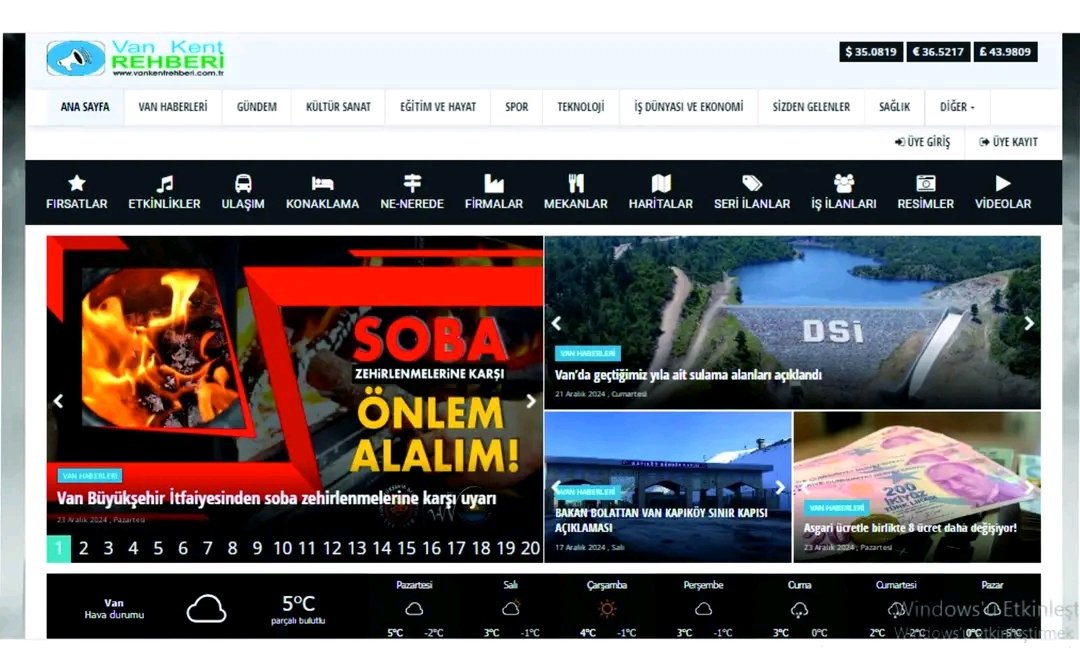Click Üye Giriş login link
The height and width of the screenshot is (648, 1080).
tap(922, 142)
